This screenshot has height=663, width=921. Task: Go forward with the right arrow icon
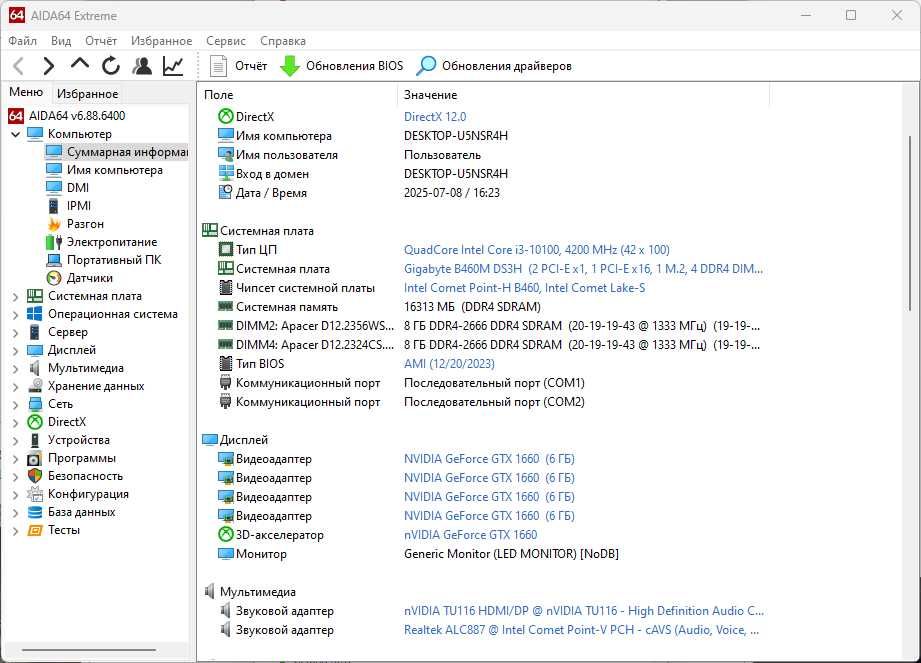(x=49, y=66)
